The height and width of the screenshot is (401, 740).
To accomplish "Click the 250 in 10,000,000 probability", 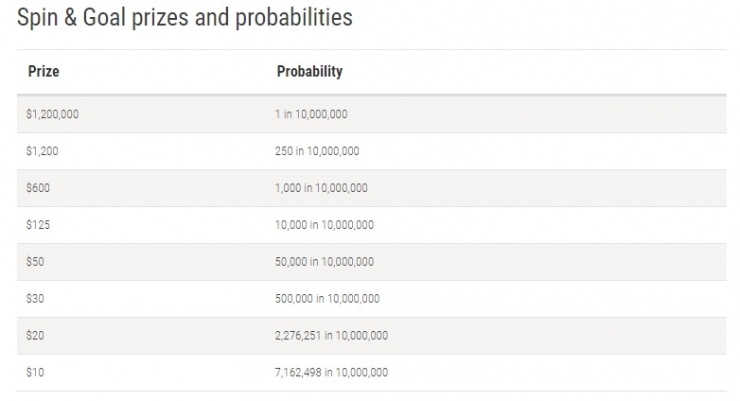I will (317, 151).
